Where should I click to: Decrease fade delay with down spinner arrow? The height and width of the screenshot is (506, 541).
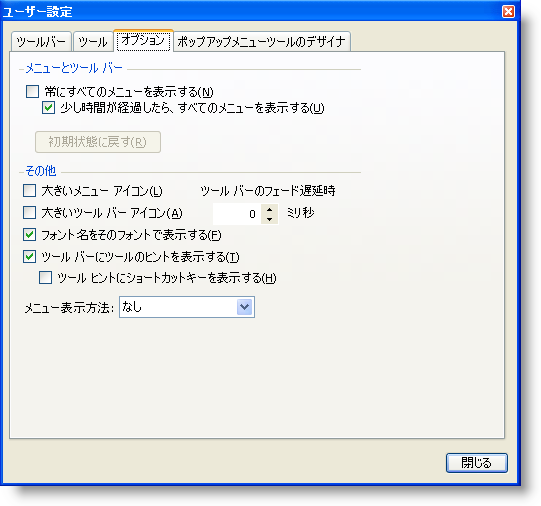pos(269,219)
